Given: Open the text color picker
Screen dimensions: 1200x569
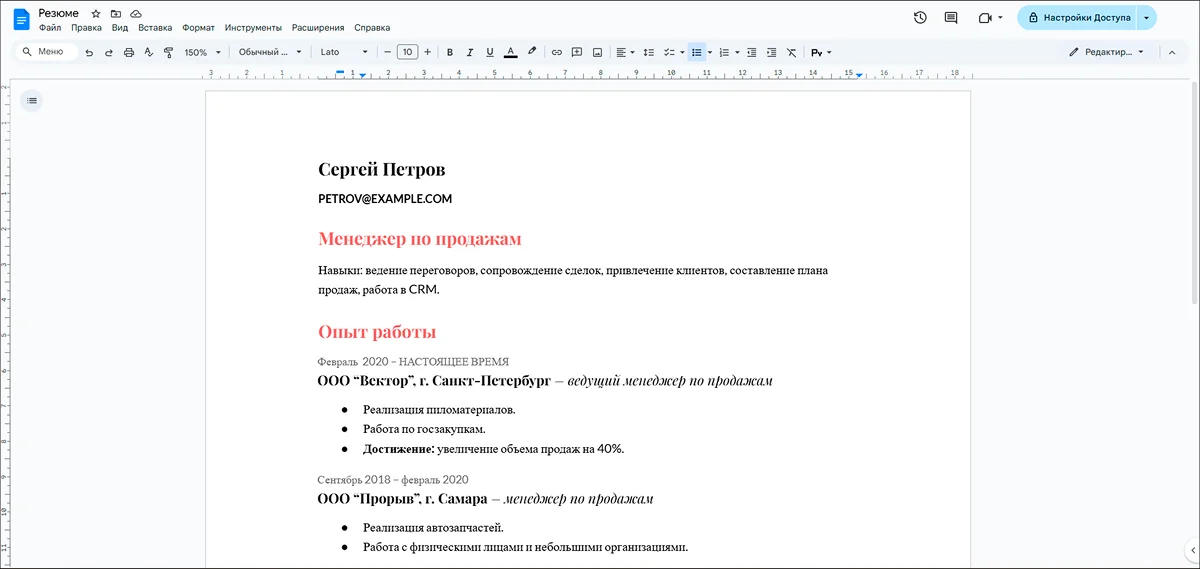Looking at the screenshot, I should click(x=511, y=52).
